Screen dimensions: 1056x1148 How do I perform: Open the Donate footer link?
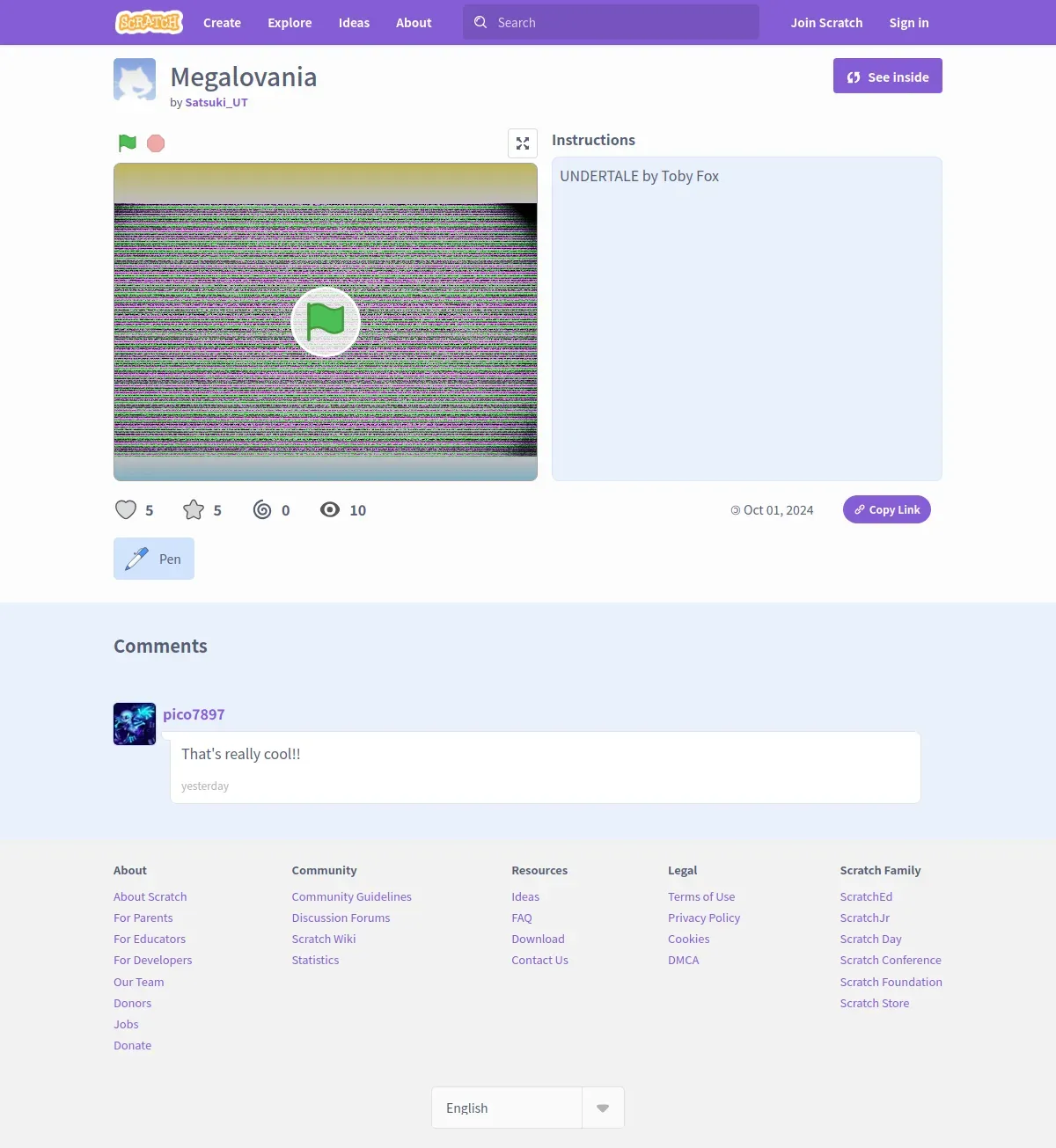coord(133,1045)
